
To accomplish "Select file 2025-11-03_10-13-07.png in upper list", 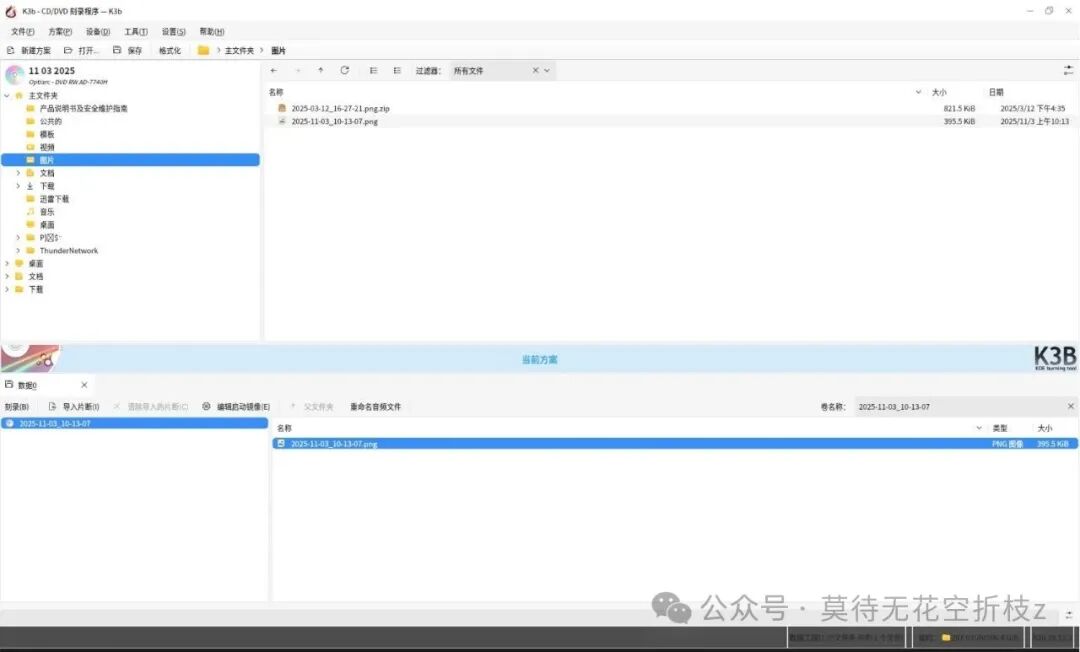I will point(334,121).
